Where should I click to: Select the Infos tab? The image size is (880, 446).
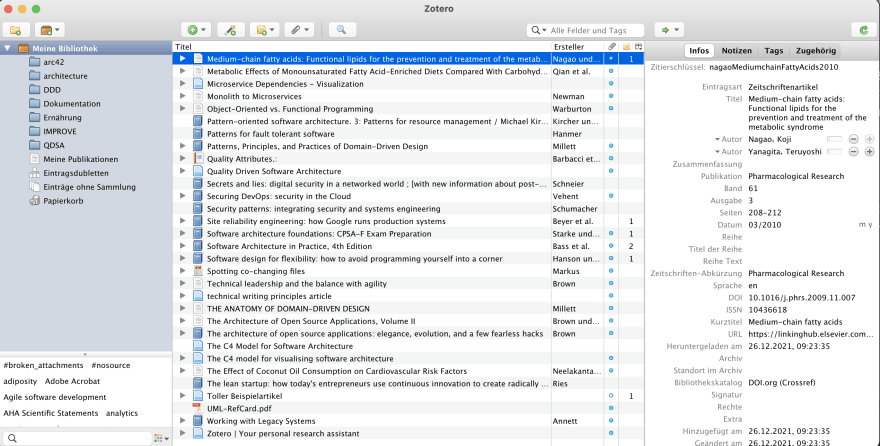point(699,50)
